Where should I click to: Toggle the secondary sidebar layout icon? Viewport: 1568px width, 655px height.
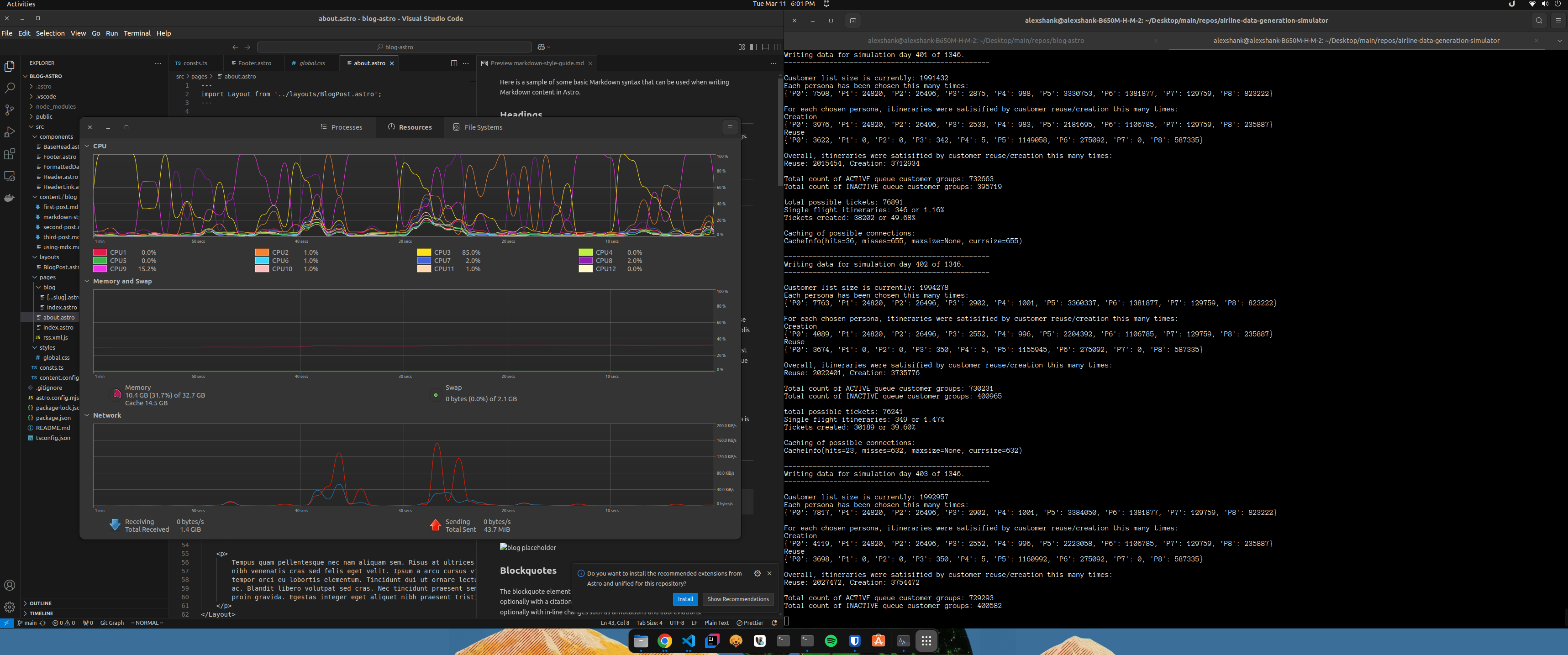(777, 47)
